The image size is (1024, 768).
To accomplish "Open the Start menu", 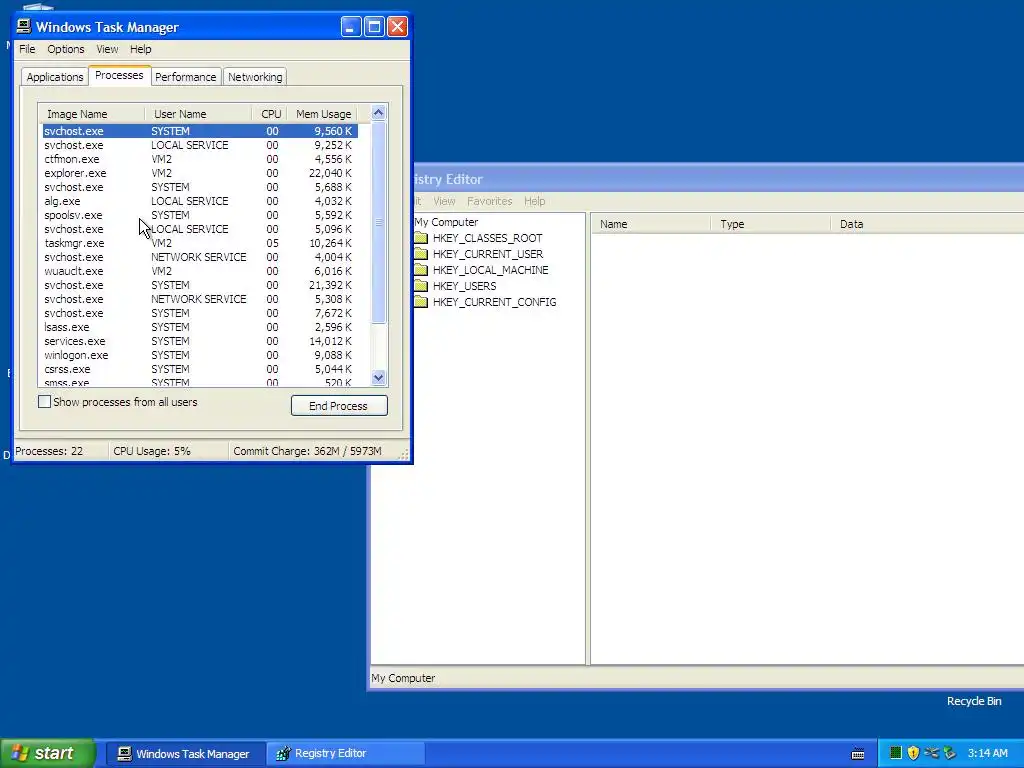I will click(47, 753).
